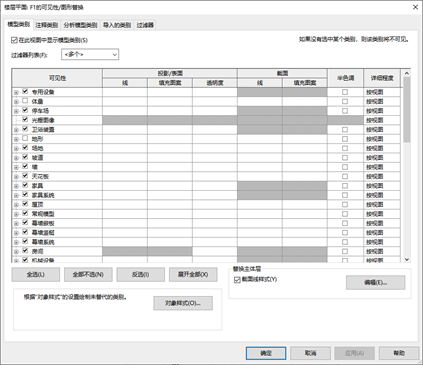Click the 详细程度 column header
The image size is (423, 365).
(x=382, y=78)
